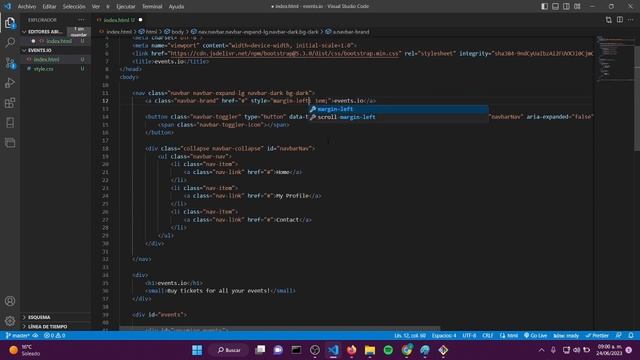Screen dimensions: 640x360
Task: Open notifications bell in status bar
Action: pyautogui.click(x=631, y=336)
